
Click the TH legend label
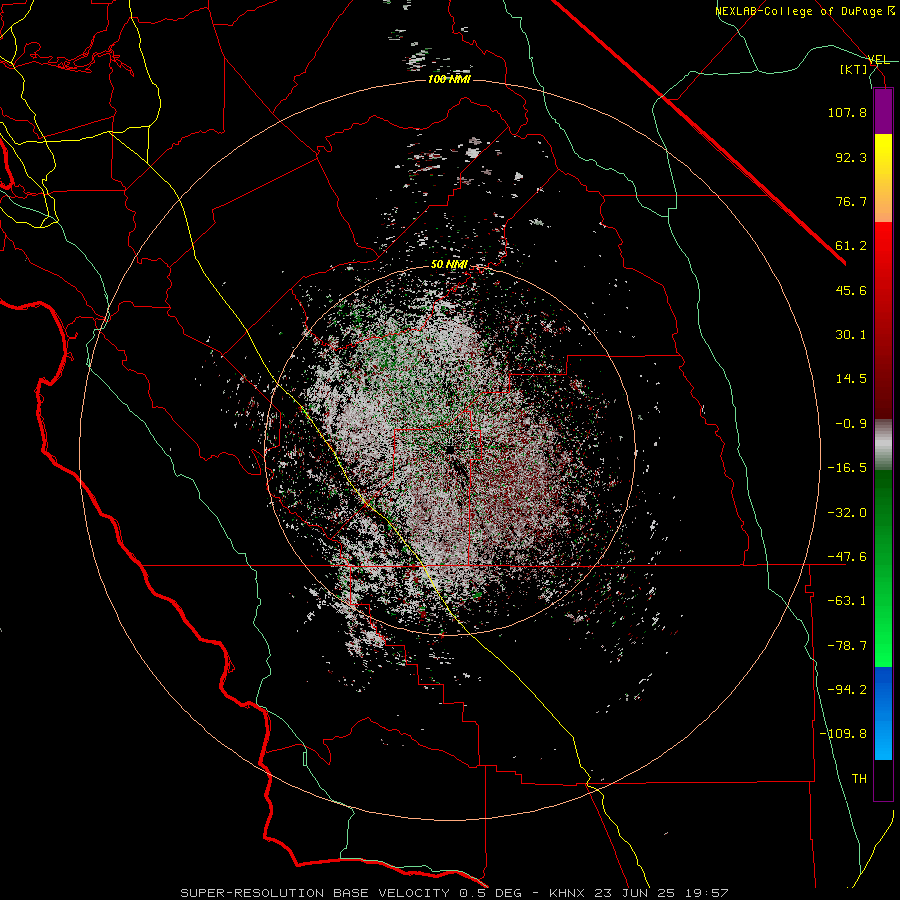859,779
